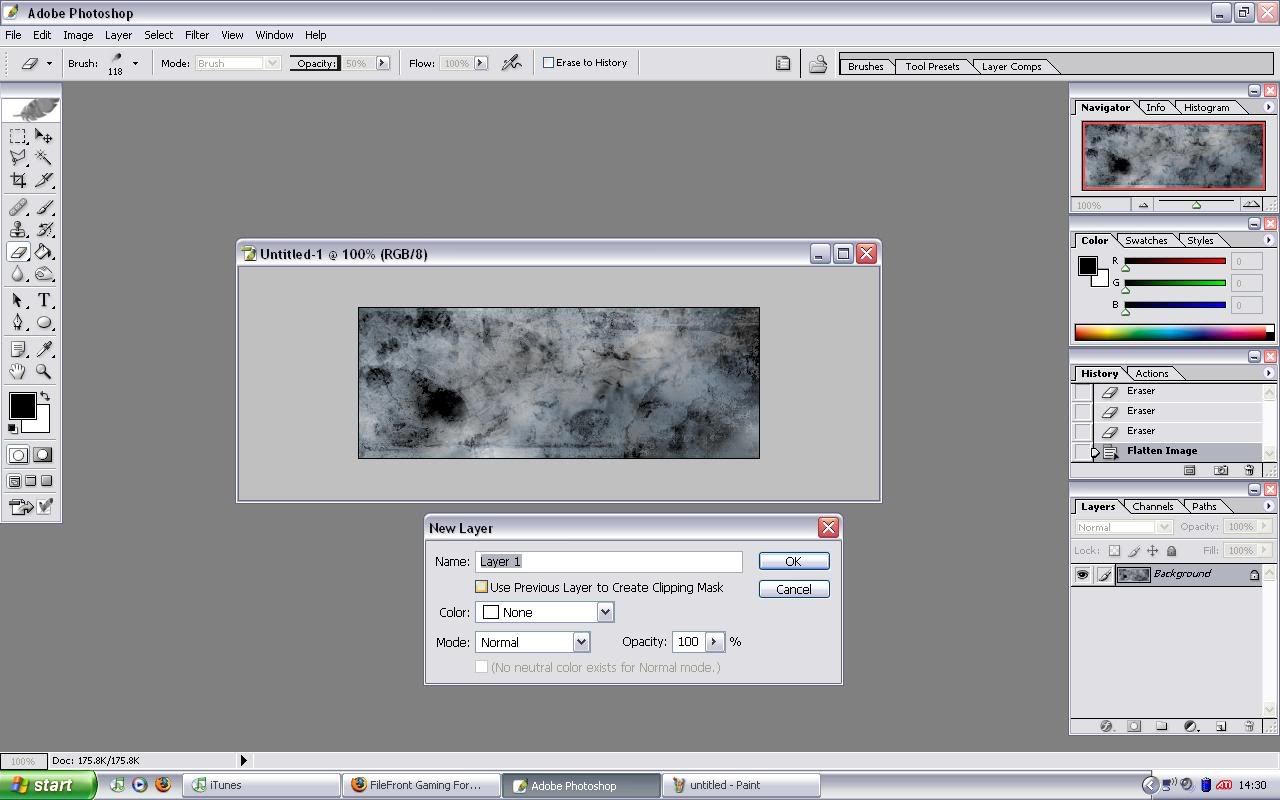Choose the Type tool
Screen dimensions: 1280x800
point(44,300)
